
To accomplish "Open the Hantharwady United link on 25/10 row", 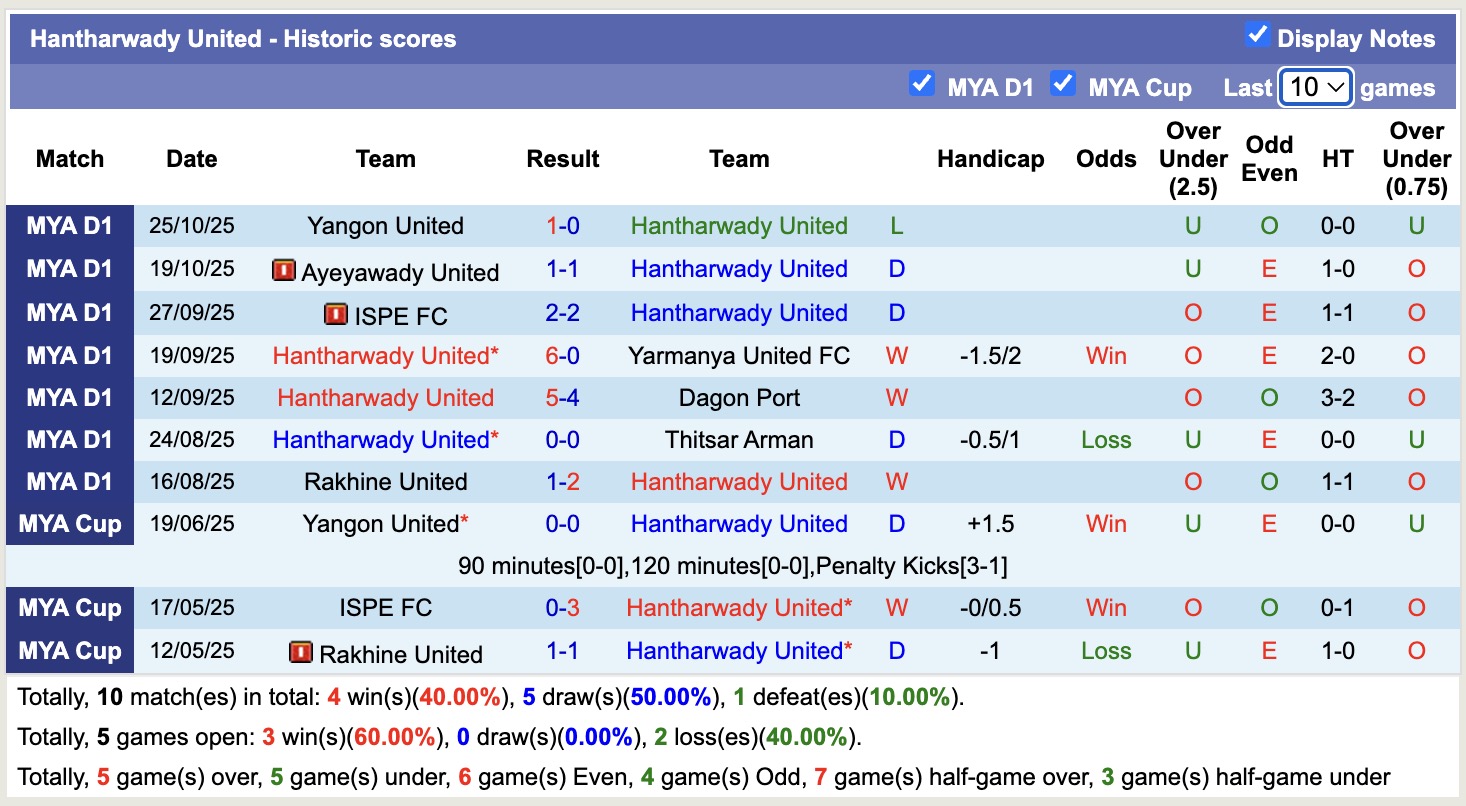I will tap(739, 226).
